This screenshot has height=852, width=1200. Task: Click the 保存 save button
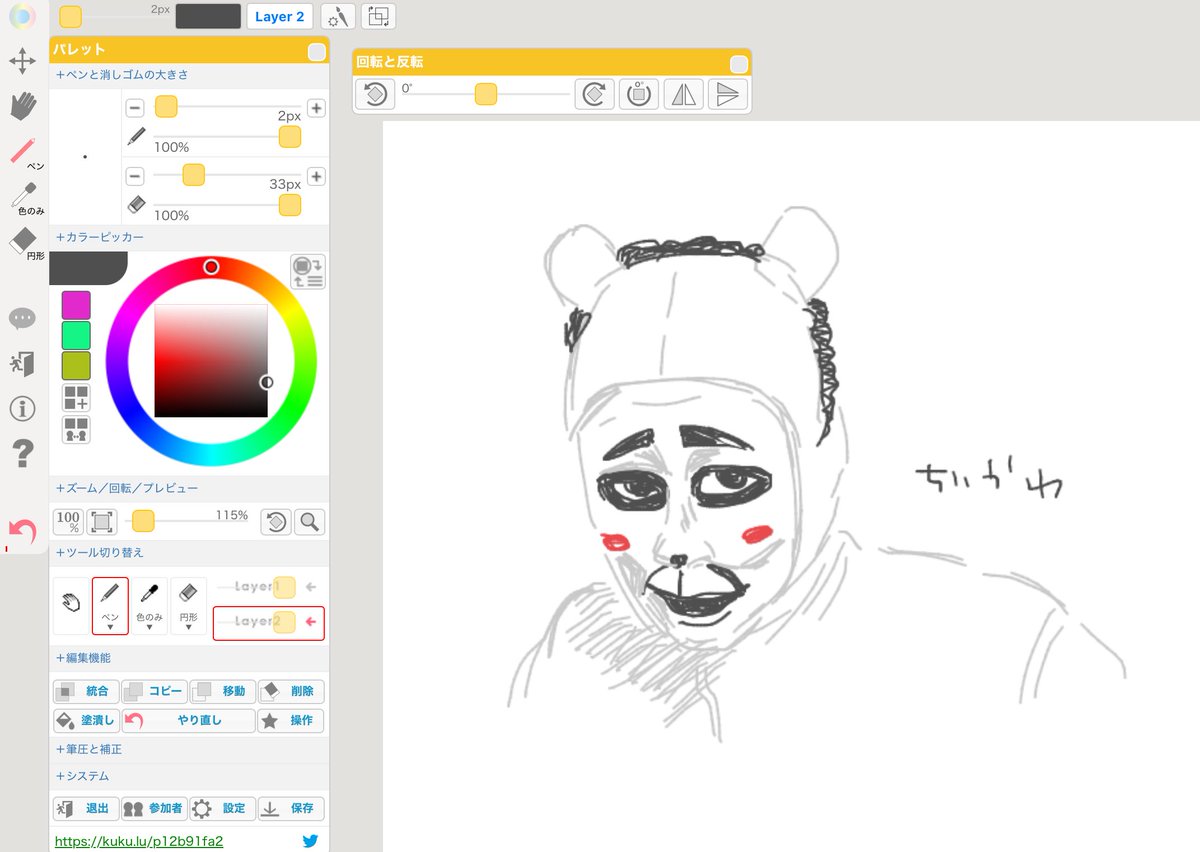pos(291,808)
